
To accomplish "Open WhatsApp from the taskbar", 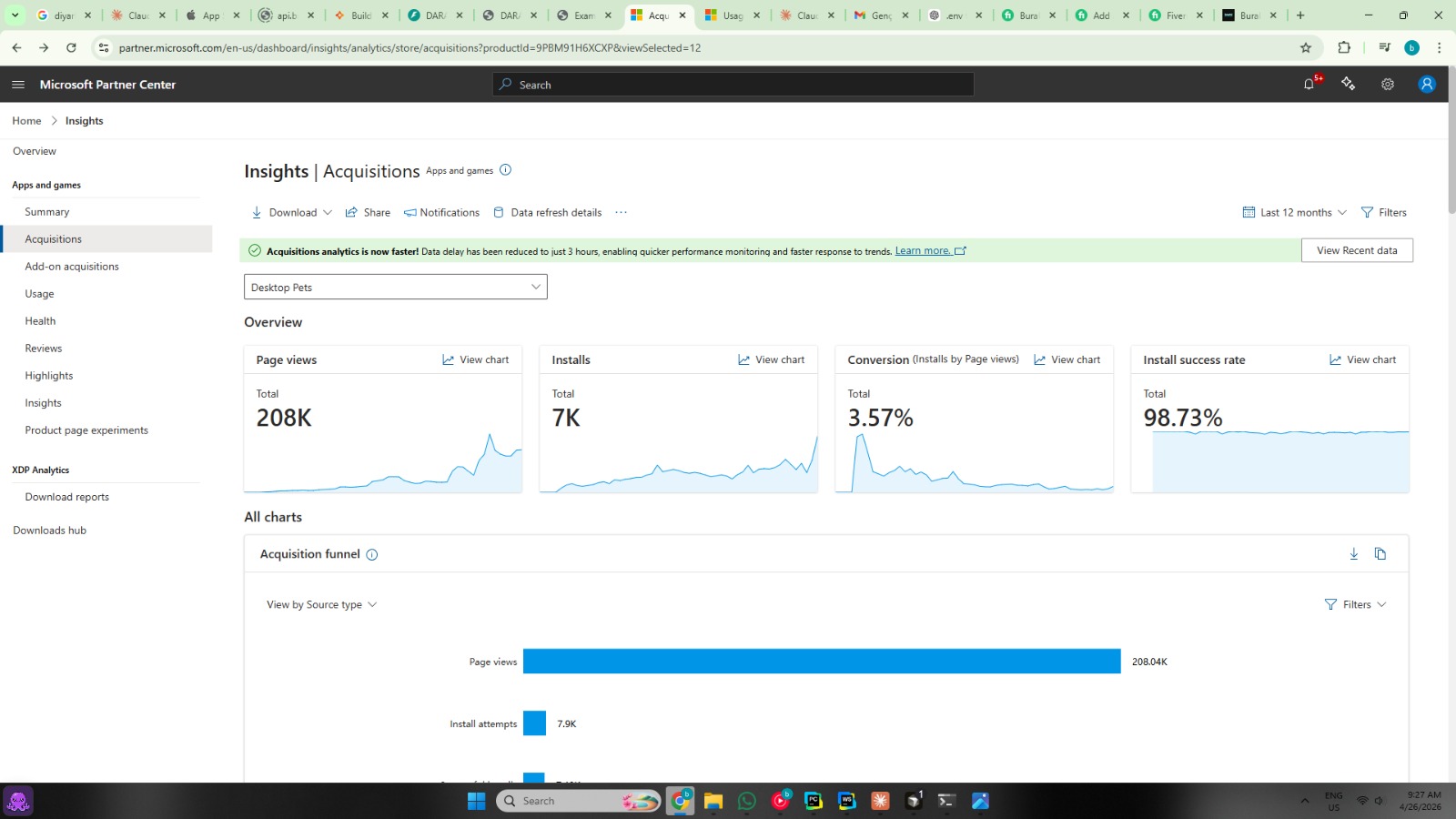I will [x=747, y=801].
